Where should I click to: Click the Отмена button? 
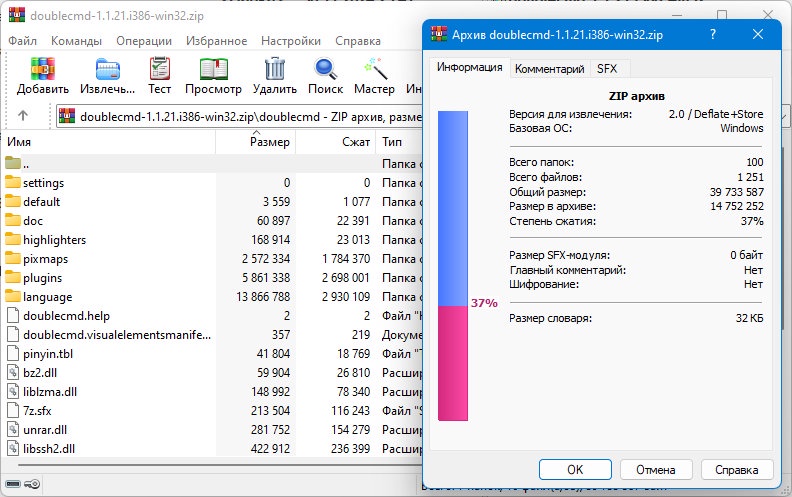[x=656, y=470]
